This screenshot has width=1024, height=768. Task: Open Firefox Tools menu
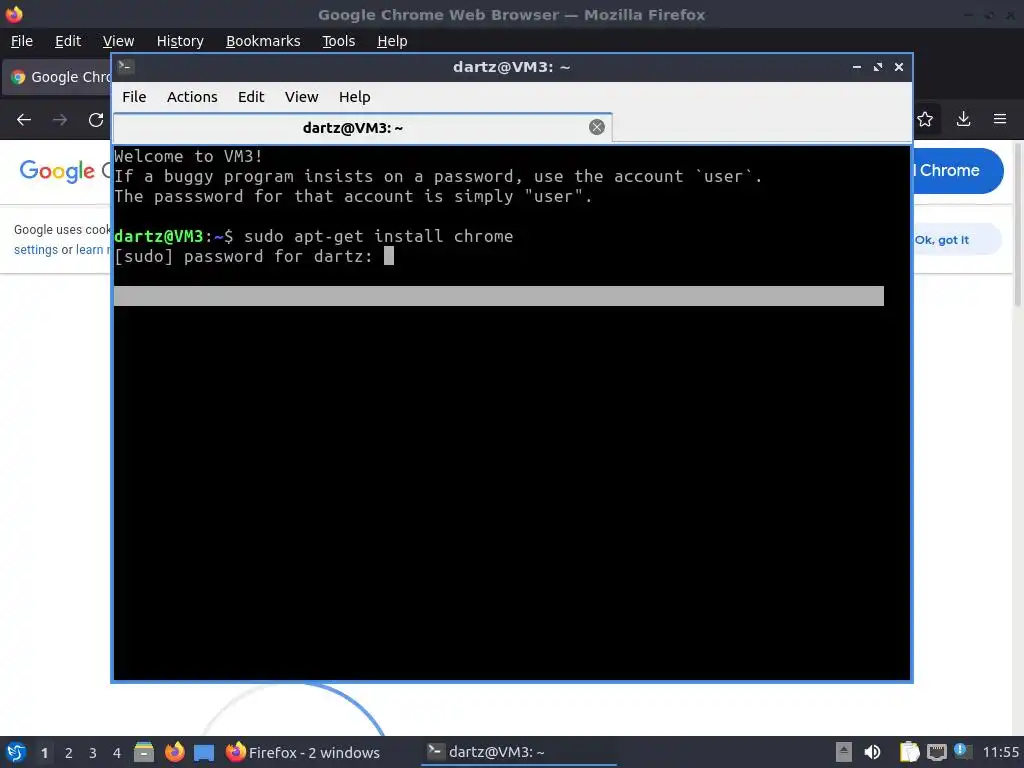338,41
